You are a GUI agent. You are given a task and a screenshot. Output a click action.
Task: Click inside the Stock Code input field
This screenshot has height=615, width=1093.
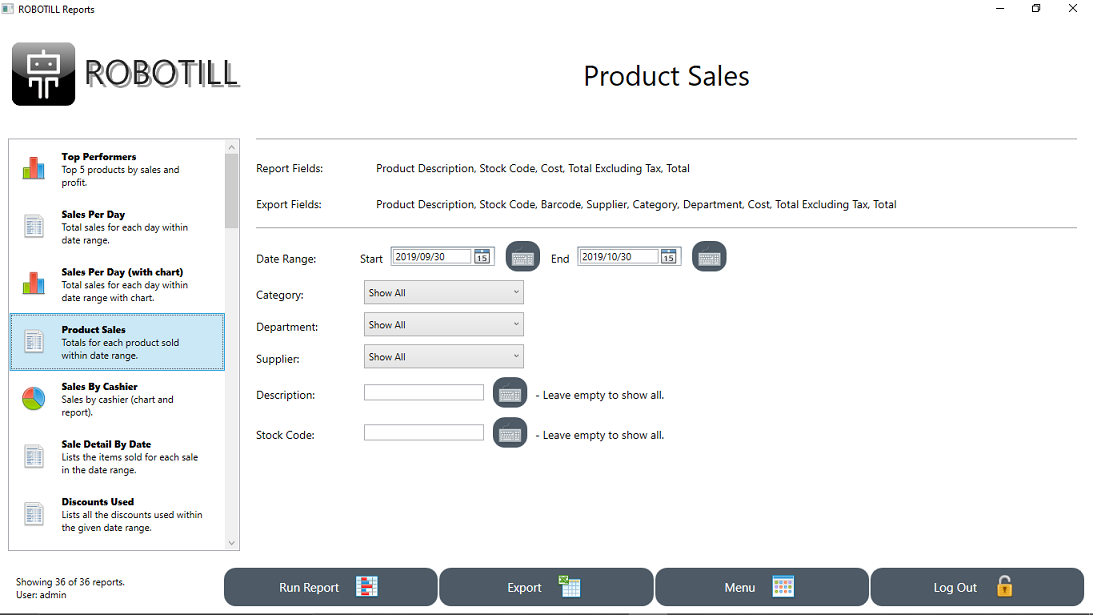[x=423, y=433]
